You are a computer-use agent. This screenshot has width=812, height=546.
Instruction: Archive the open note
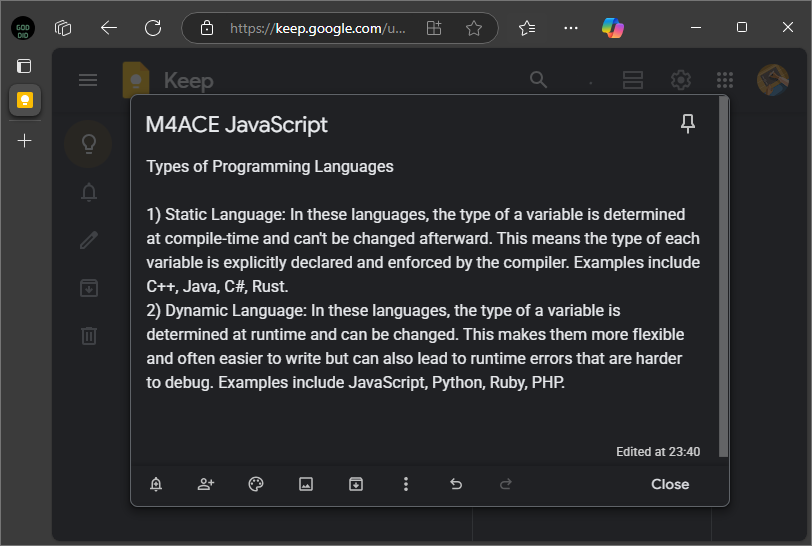(x=356, y=484)
